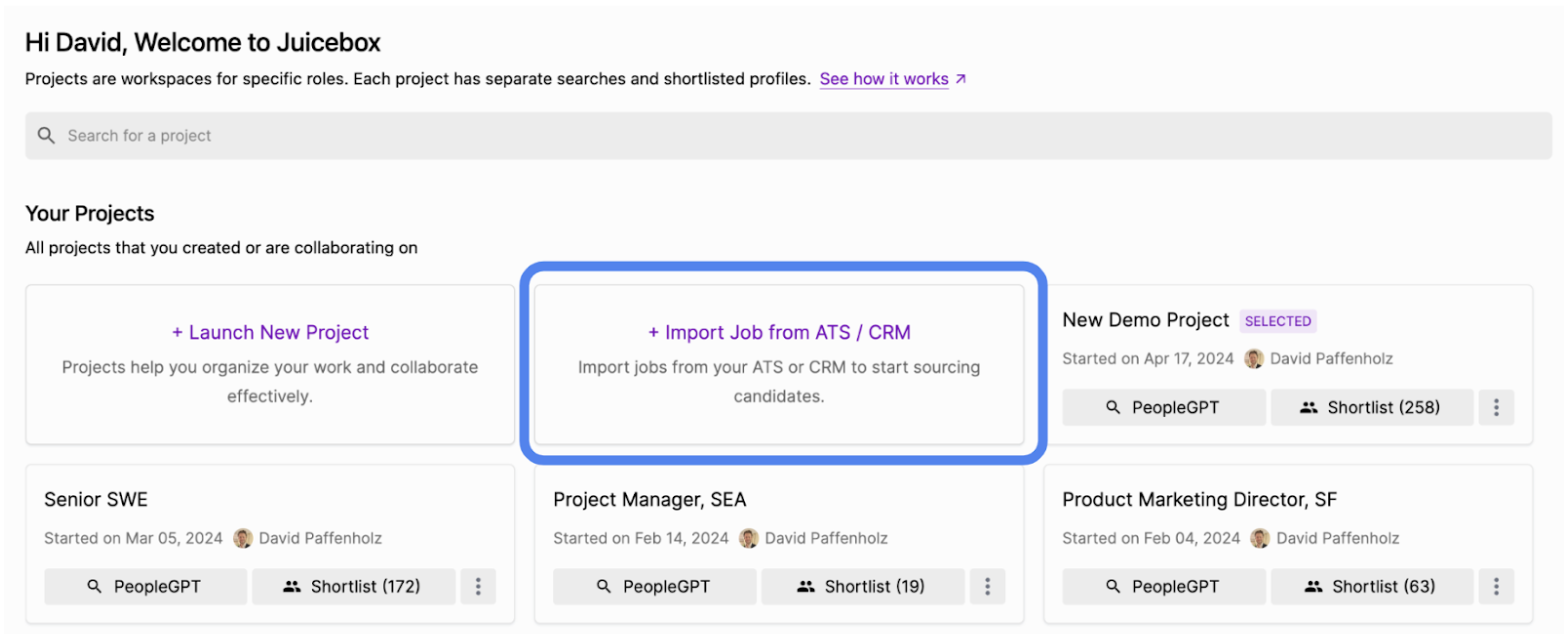Open Shortlist (172) for Senior SWE

pyautogui.click(x=353, y=586)
